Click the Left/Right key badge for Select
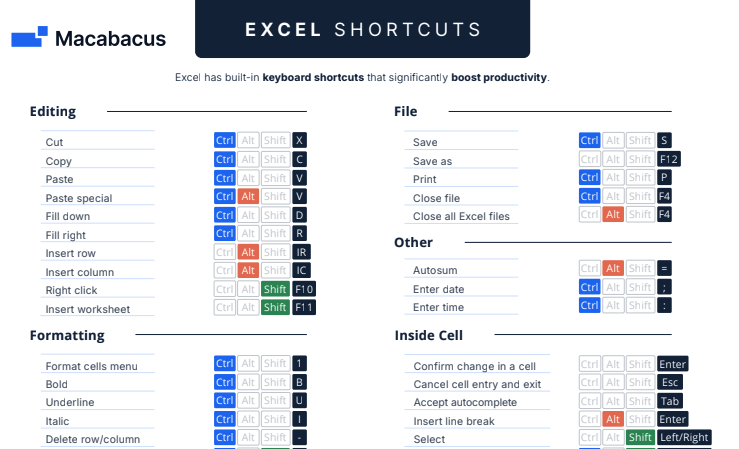Viewport: 739px width, 449px height. tap(684, 438)
